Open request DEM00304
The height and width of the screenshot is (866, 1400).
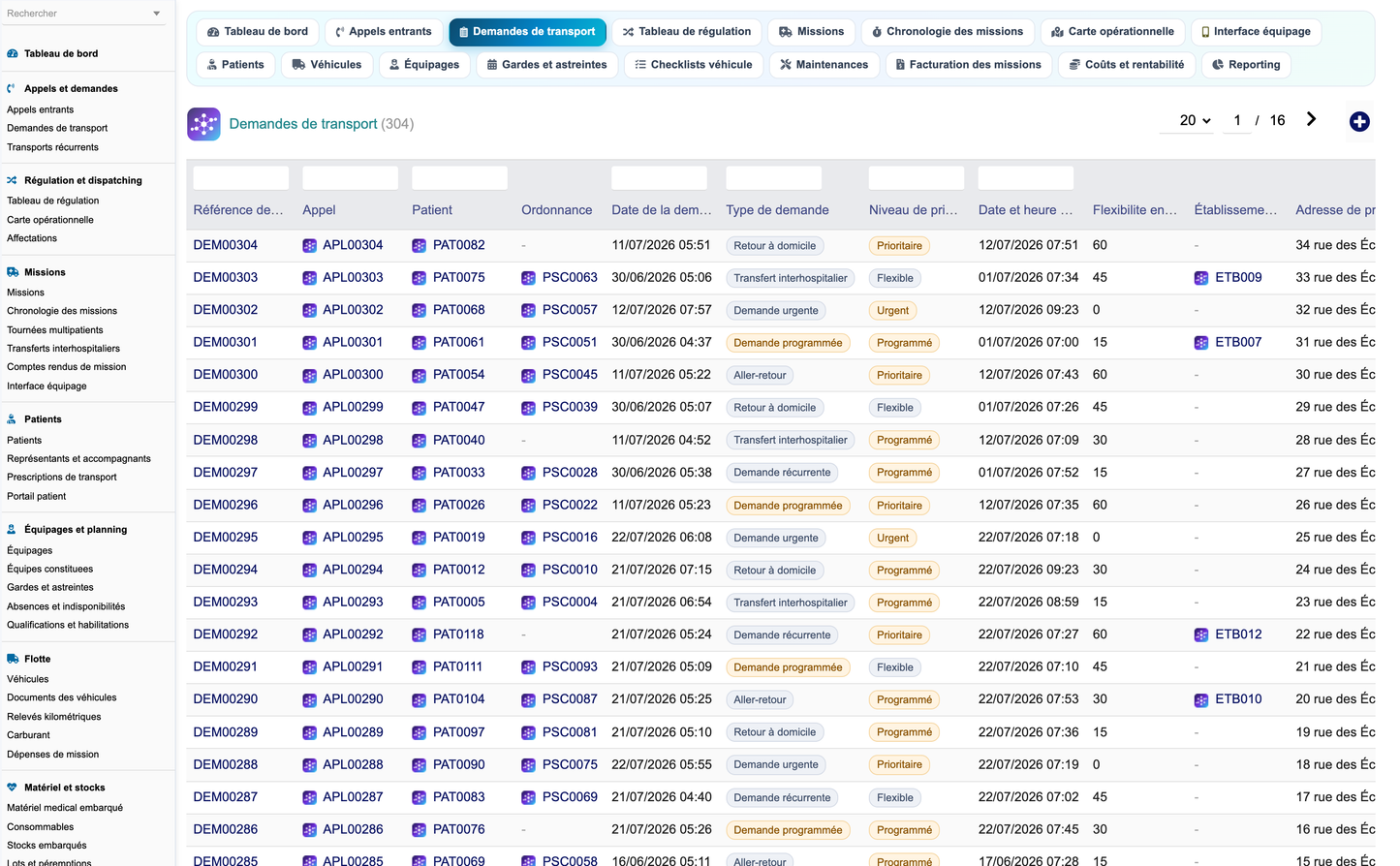pos(226,245)
